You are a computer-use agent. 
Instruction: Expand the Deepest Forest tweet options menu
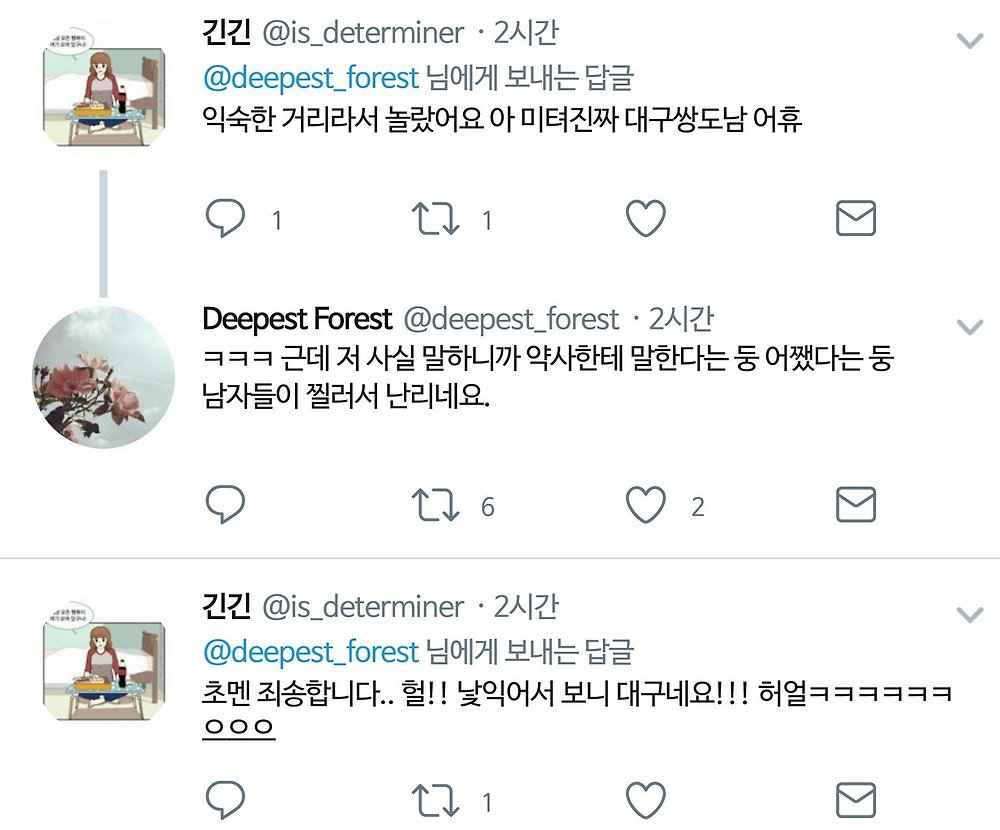coord(970,327)
